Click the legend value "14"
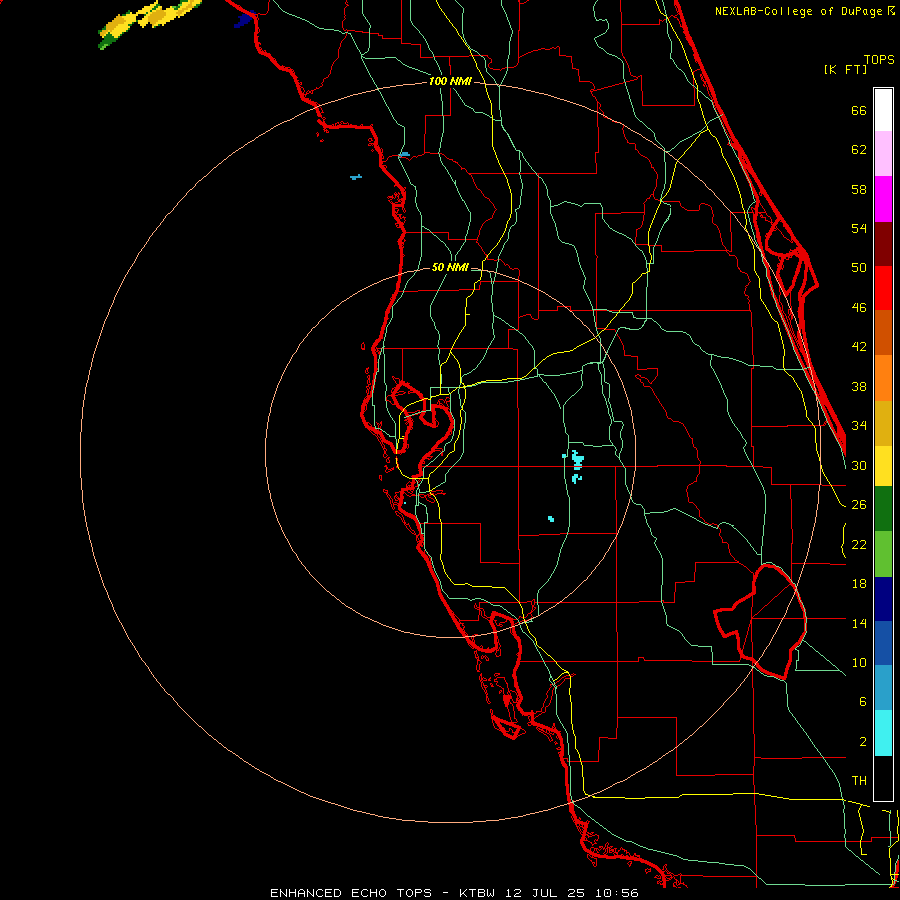The height and width of the screenshot is (900, 900). coord(859,623)
